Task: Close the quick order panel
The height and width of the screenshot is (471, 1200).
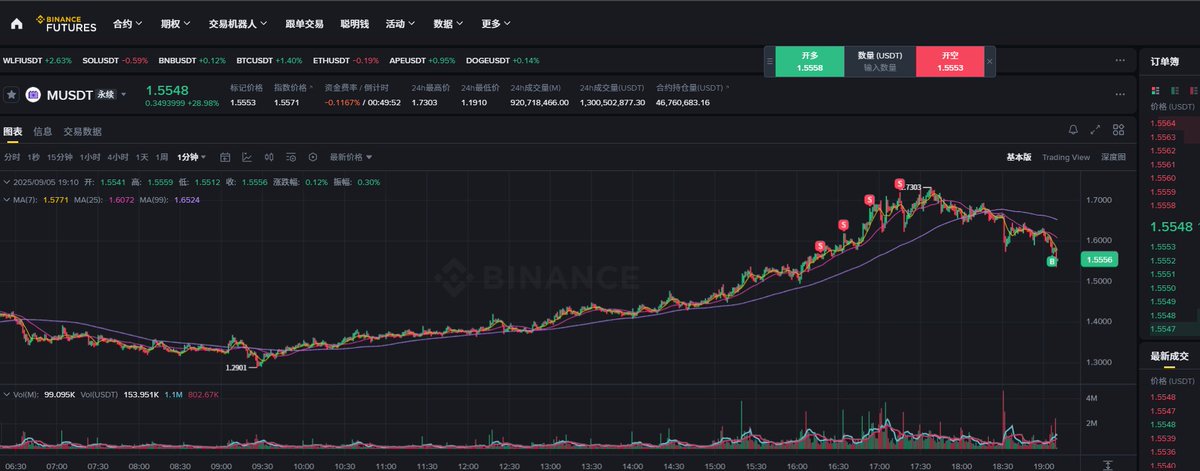Action: coord(989,61)
